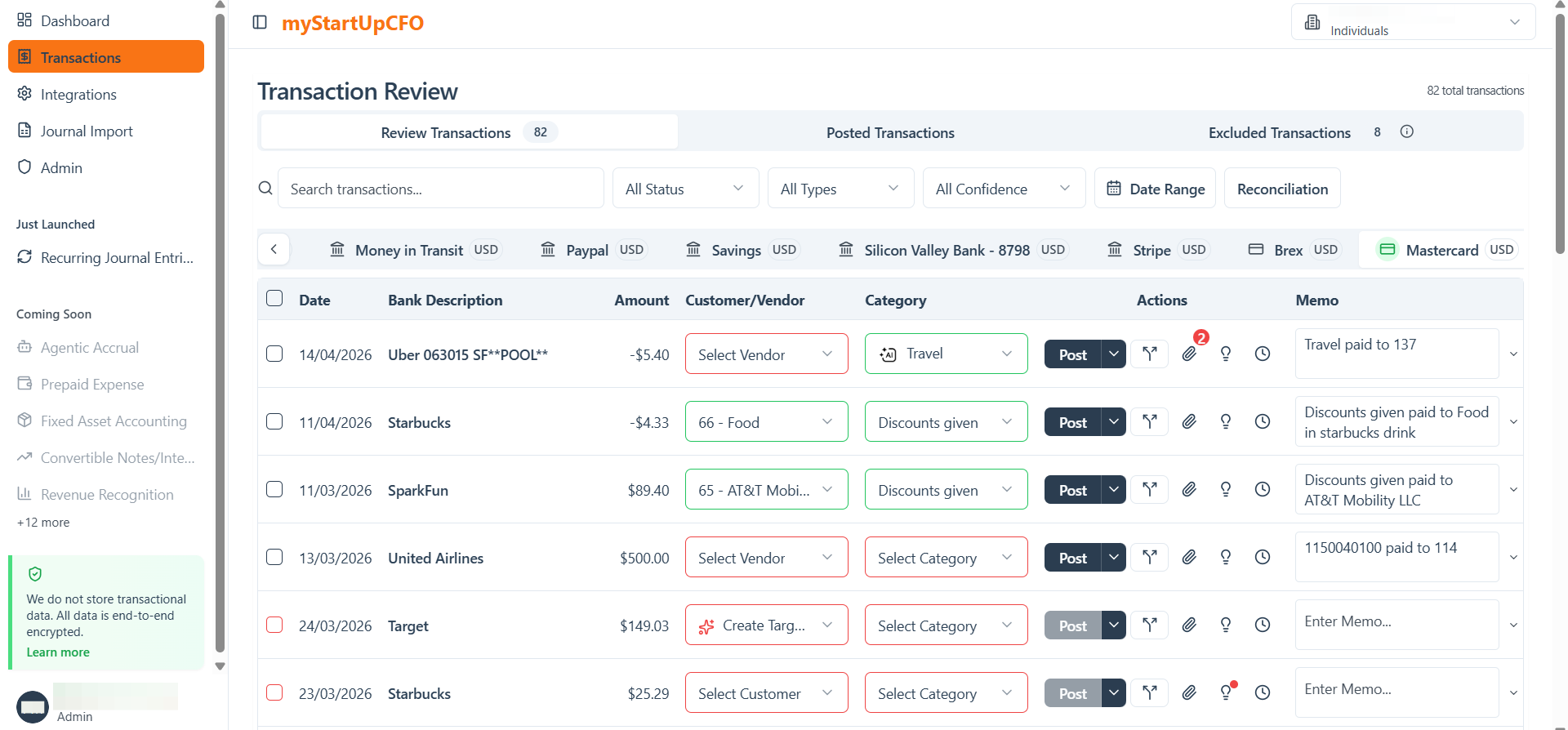
Task: Expand the Target row memo chevron
Action: [x=1513, y=625]
